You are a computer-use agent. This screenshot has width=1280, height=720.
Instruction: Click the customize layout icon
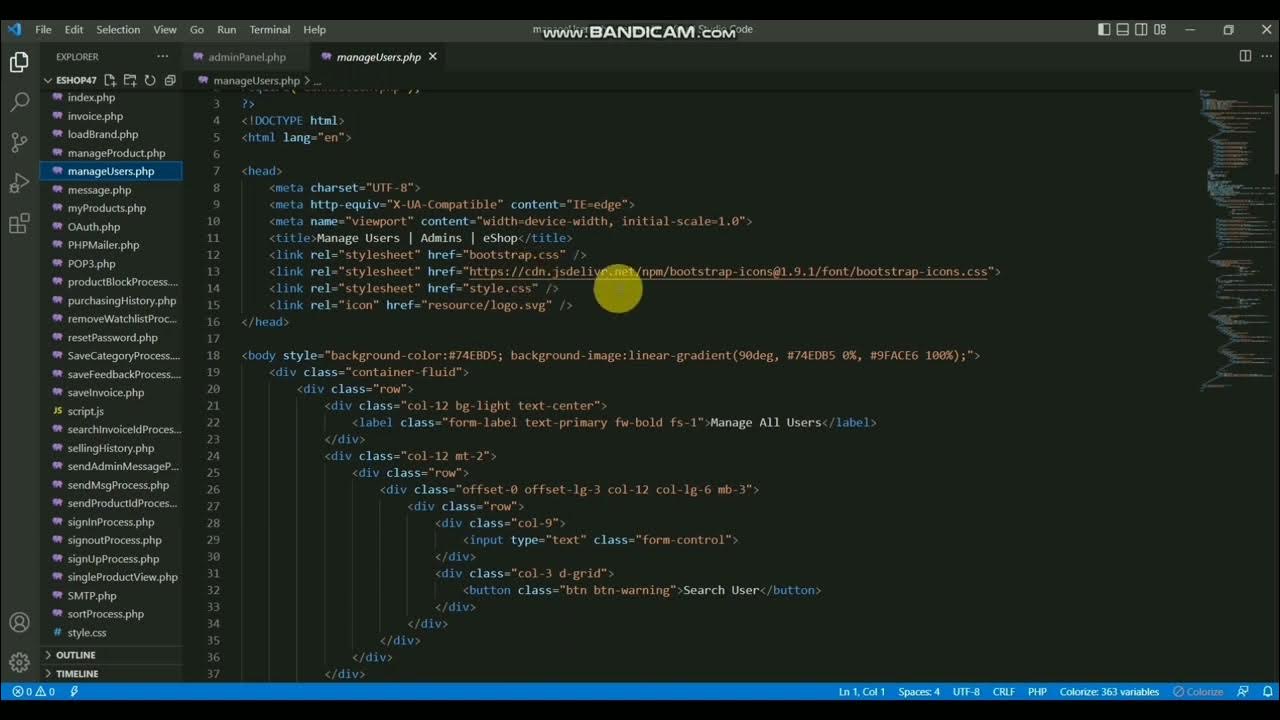click(x=1161, y=30)
